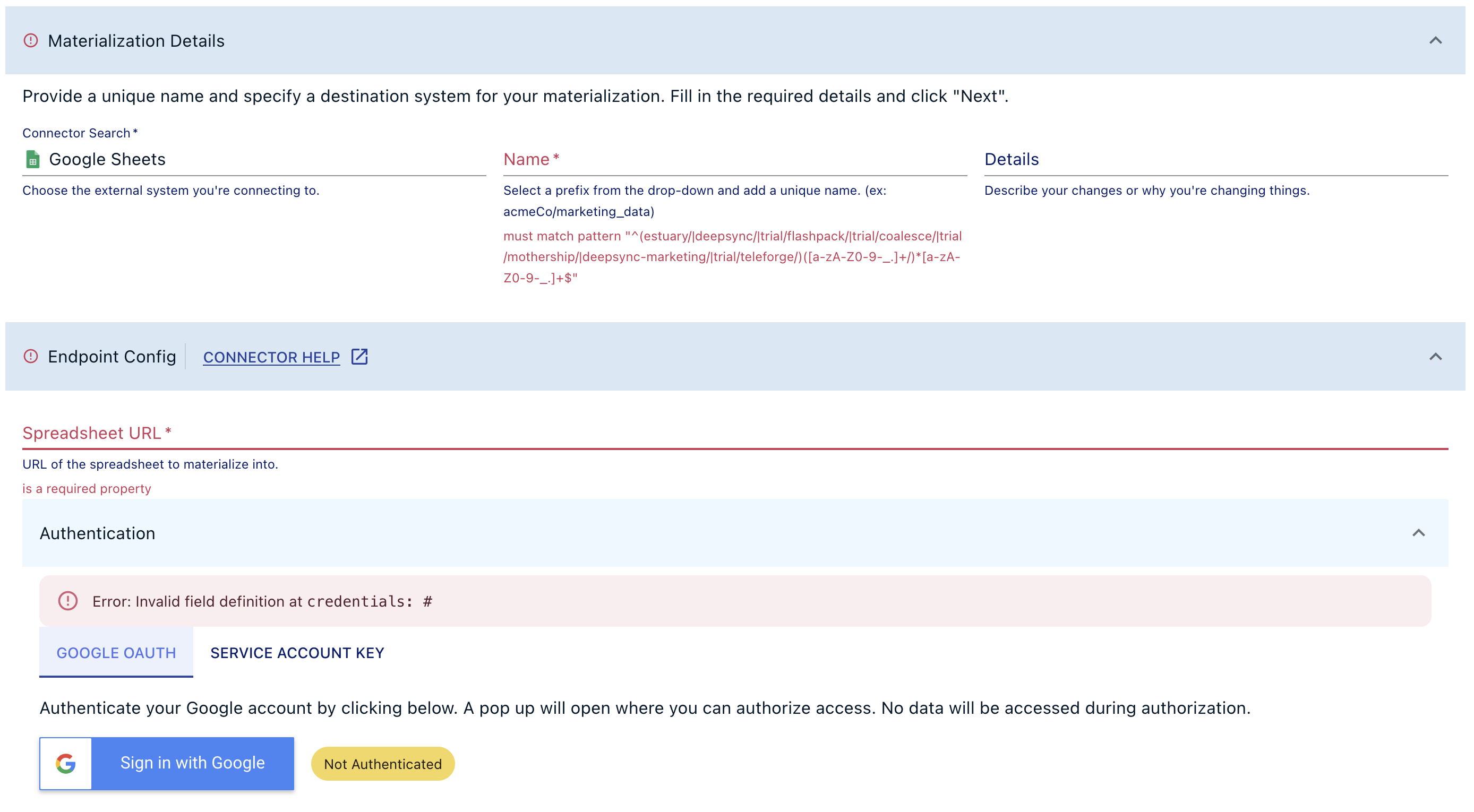Click the Google Sheets connector icon
1474x812 pixels.
pos(32,159)
